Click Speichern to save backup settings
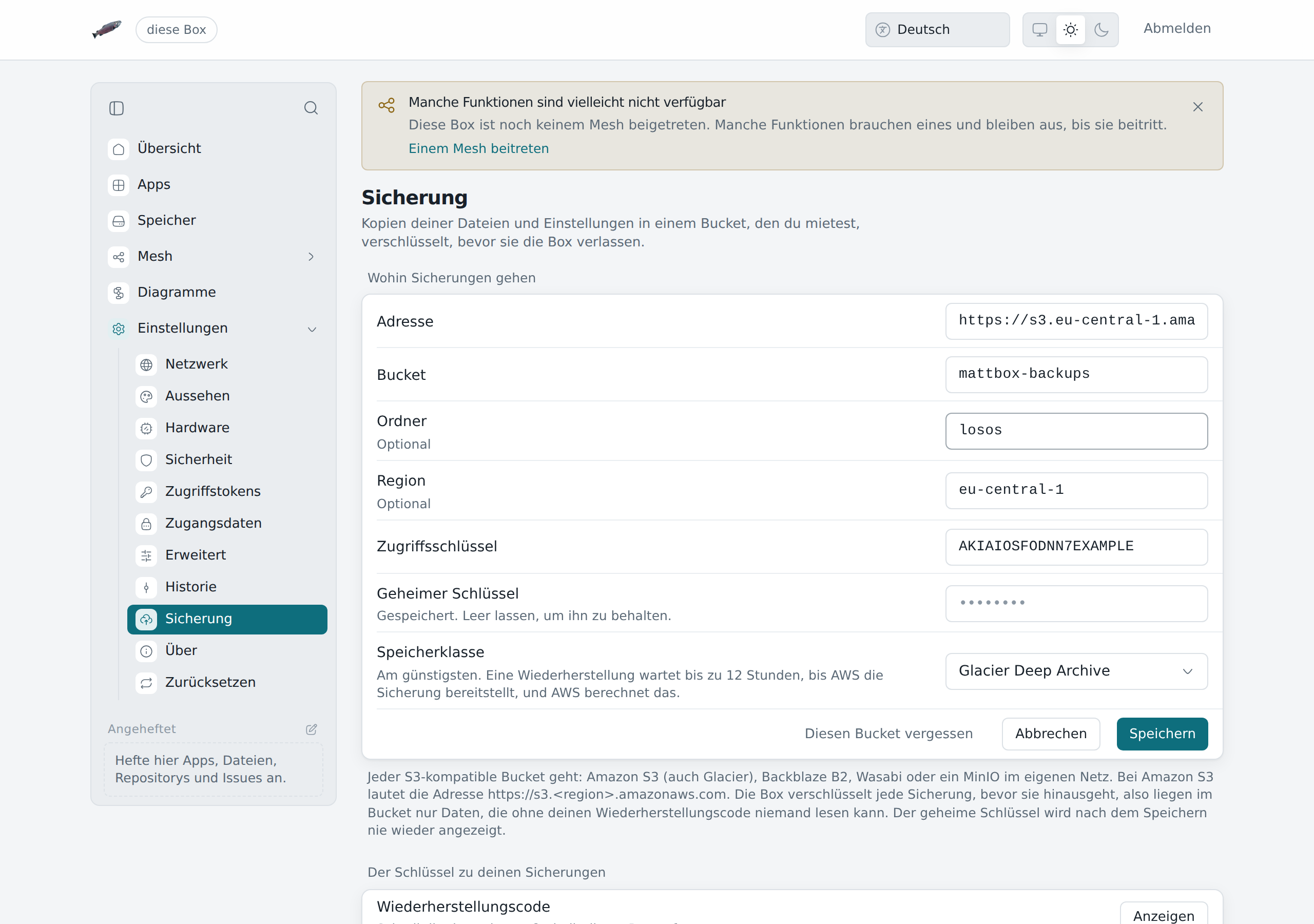Image resolution: width=1314 pixels, height=924 pixels. click(1163, 734)
